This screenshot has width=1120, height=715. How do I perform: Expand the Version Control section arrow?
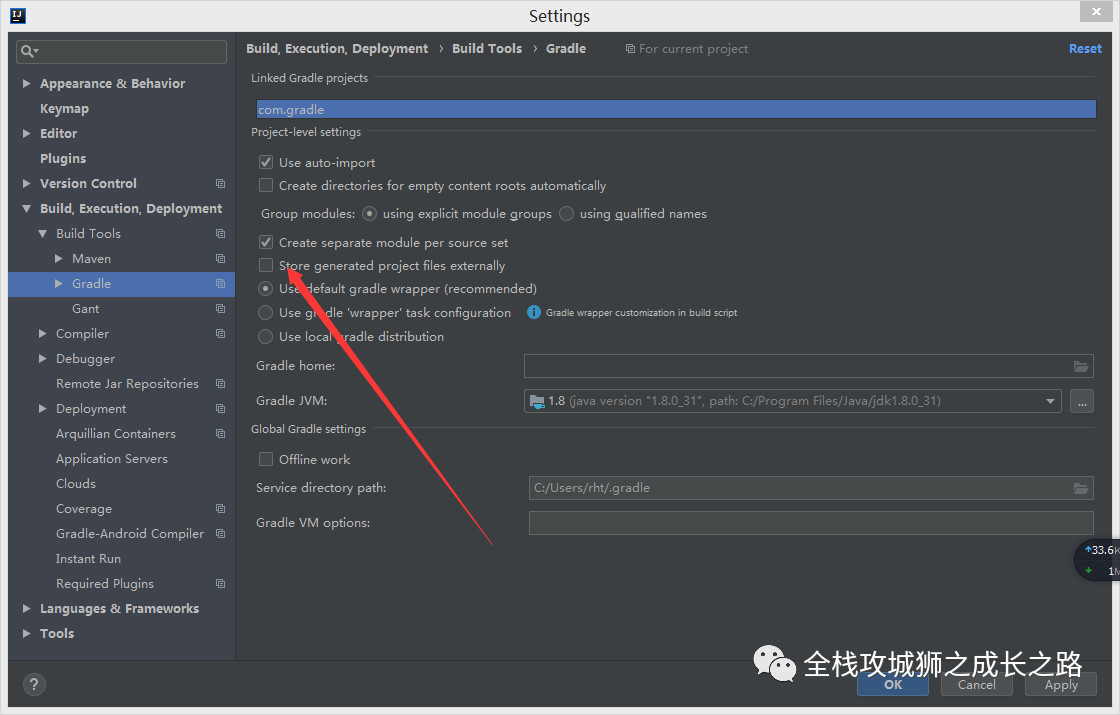coord(26,184)
